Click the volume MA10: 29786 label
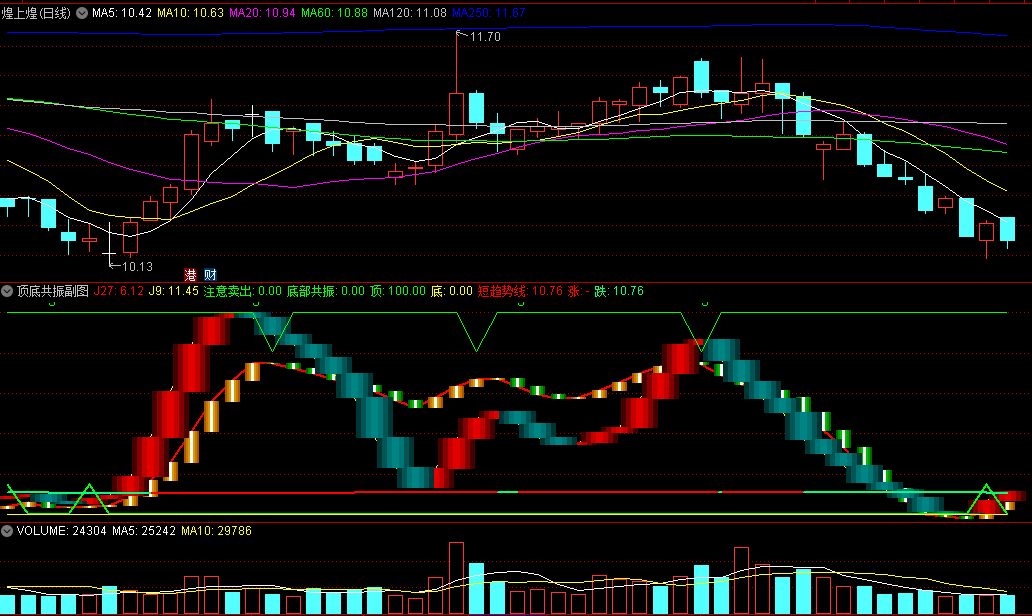Screen dimensions: 1032x616 point(216,530)
